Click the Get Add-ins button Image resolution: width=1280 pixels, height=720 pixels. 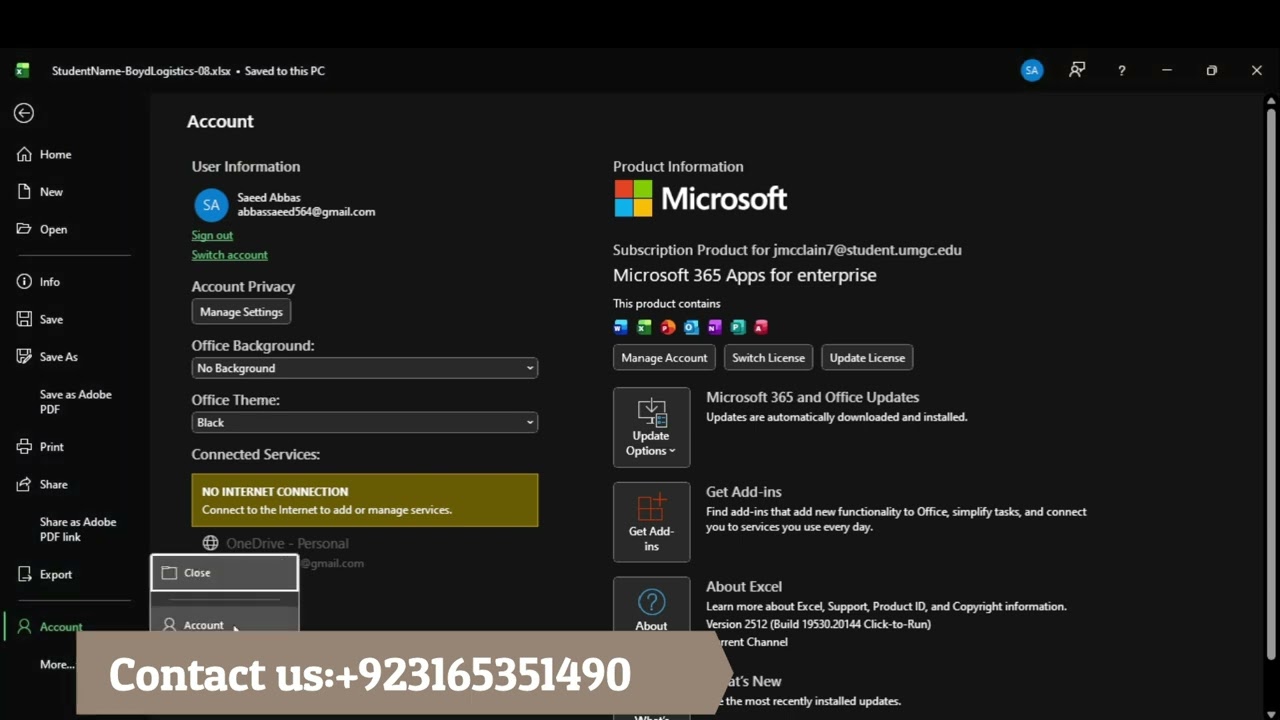651,522
